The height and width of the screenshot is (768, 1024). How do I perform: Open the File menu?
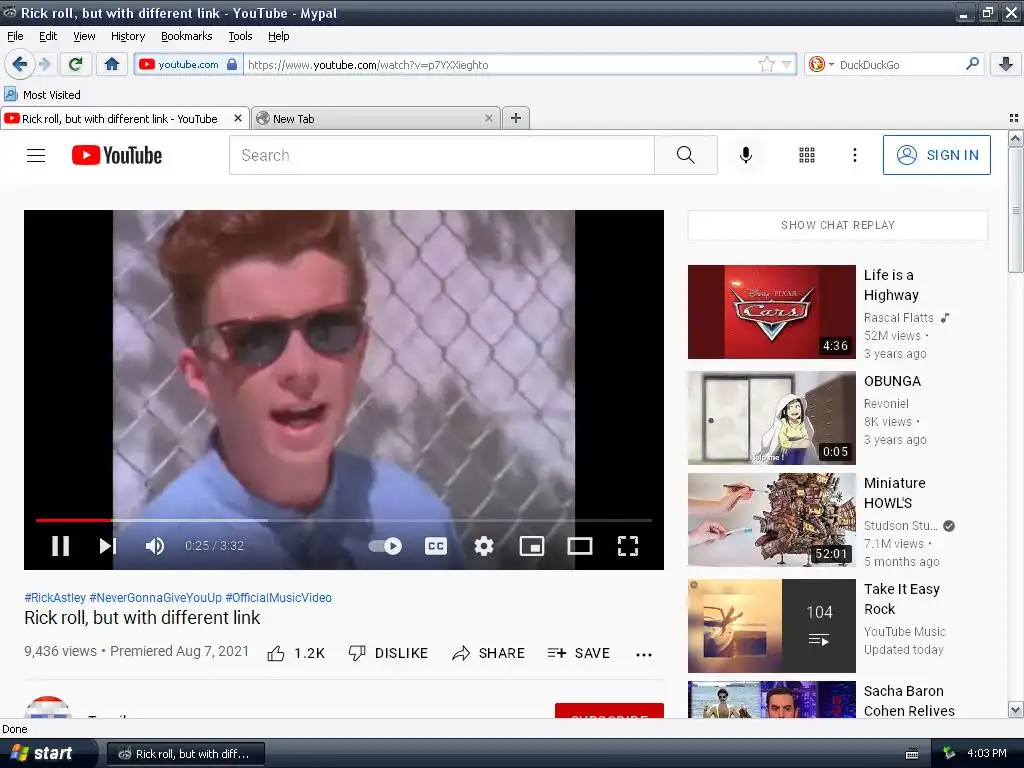click(x=15, y=36)
